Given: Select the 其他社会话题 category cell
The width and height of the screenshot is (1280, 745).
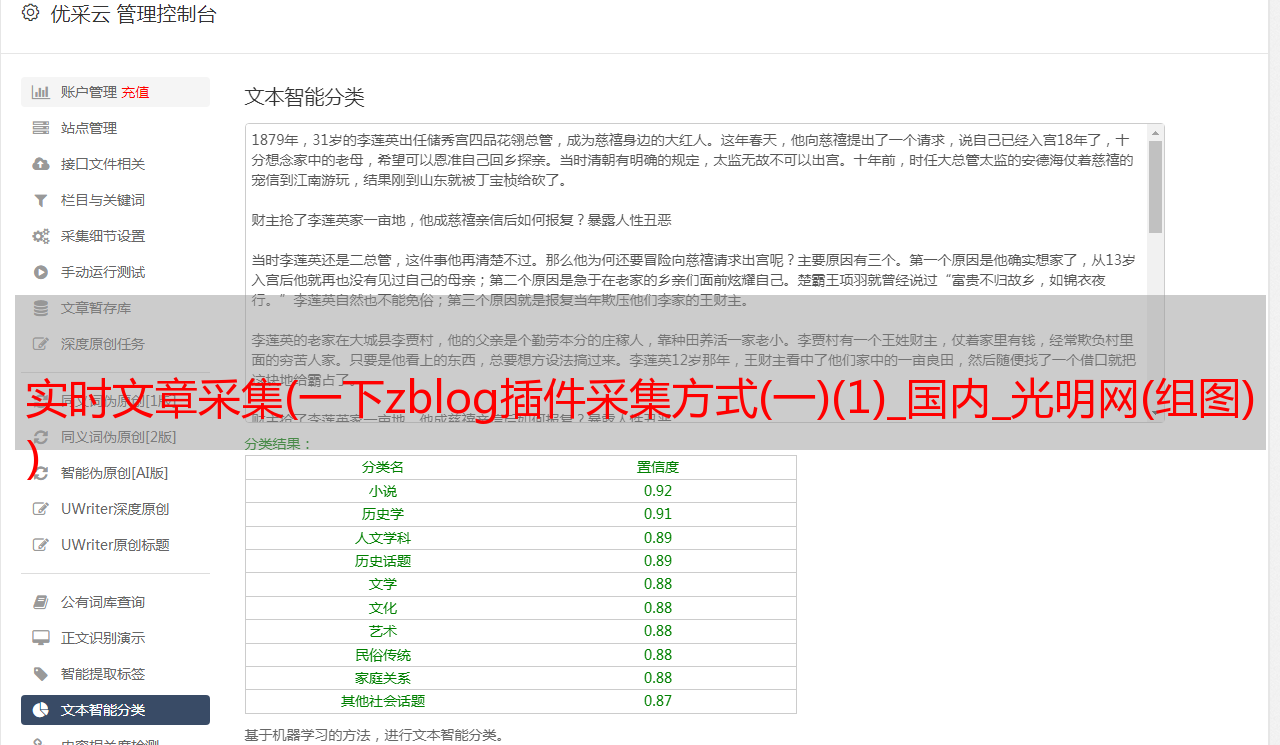Looking at the screenshot, I should (x=383, y=701).
